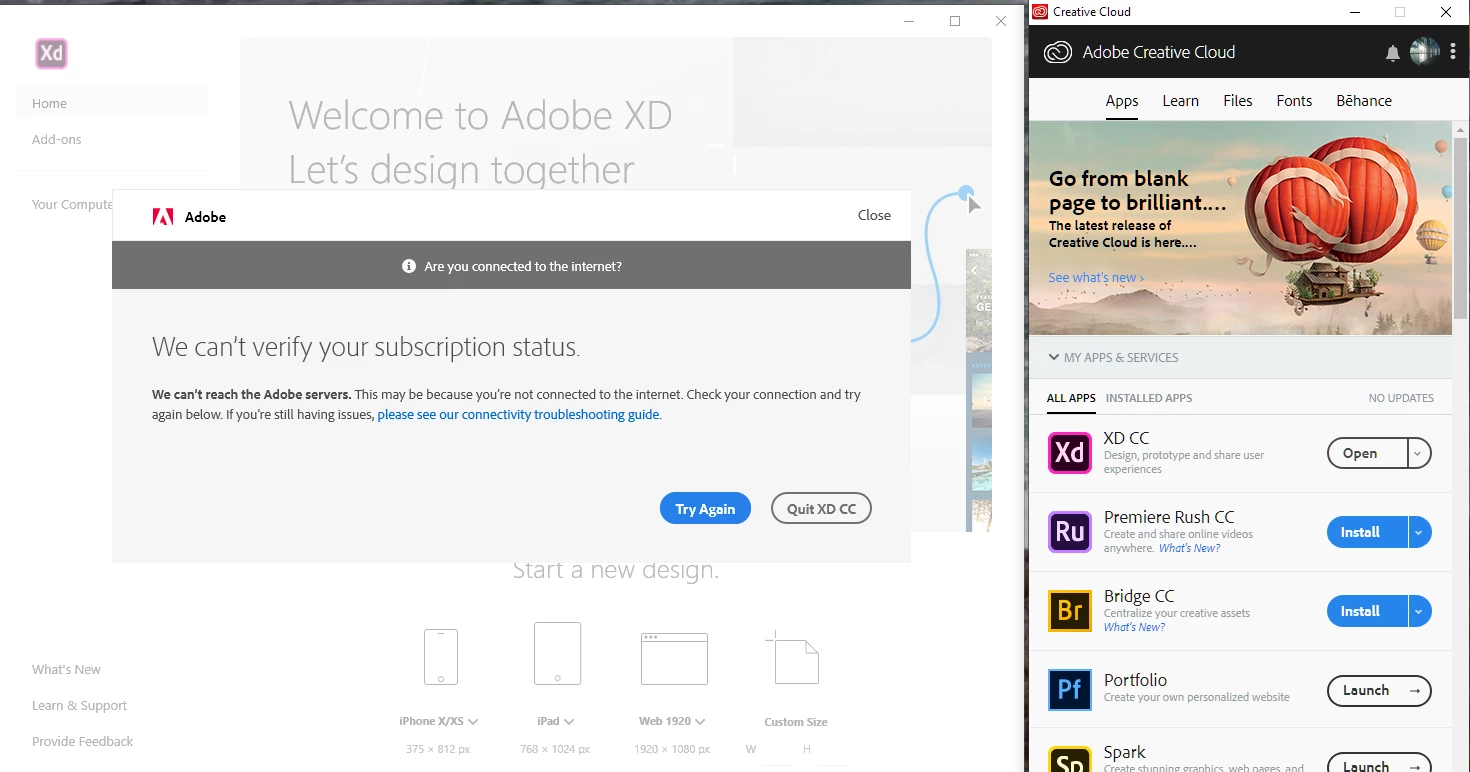
Task: Switch to the Files tab
Action: pyautogui.click(x=1238, y=101)
